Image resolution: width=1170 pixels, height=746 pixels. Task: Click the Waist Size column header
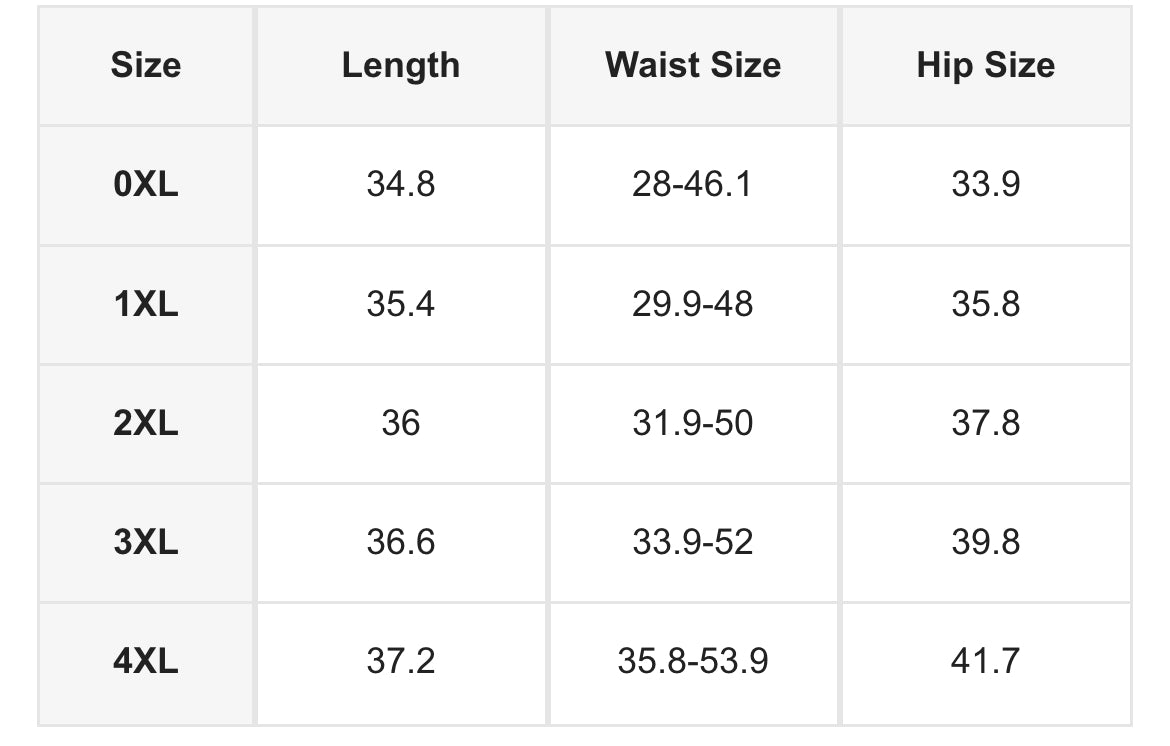pos(693,65)
